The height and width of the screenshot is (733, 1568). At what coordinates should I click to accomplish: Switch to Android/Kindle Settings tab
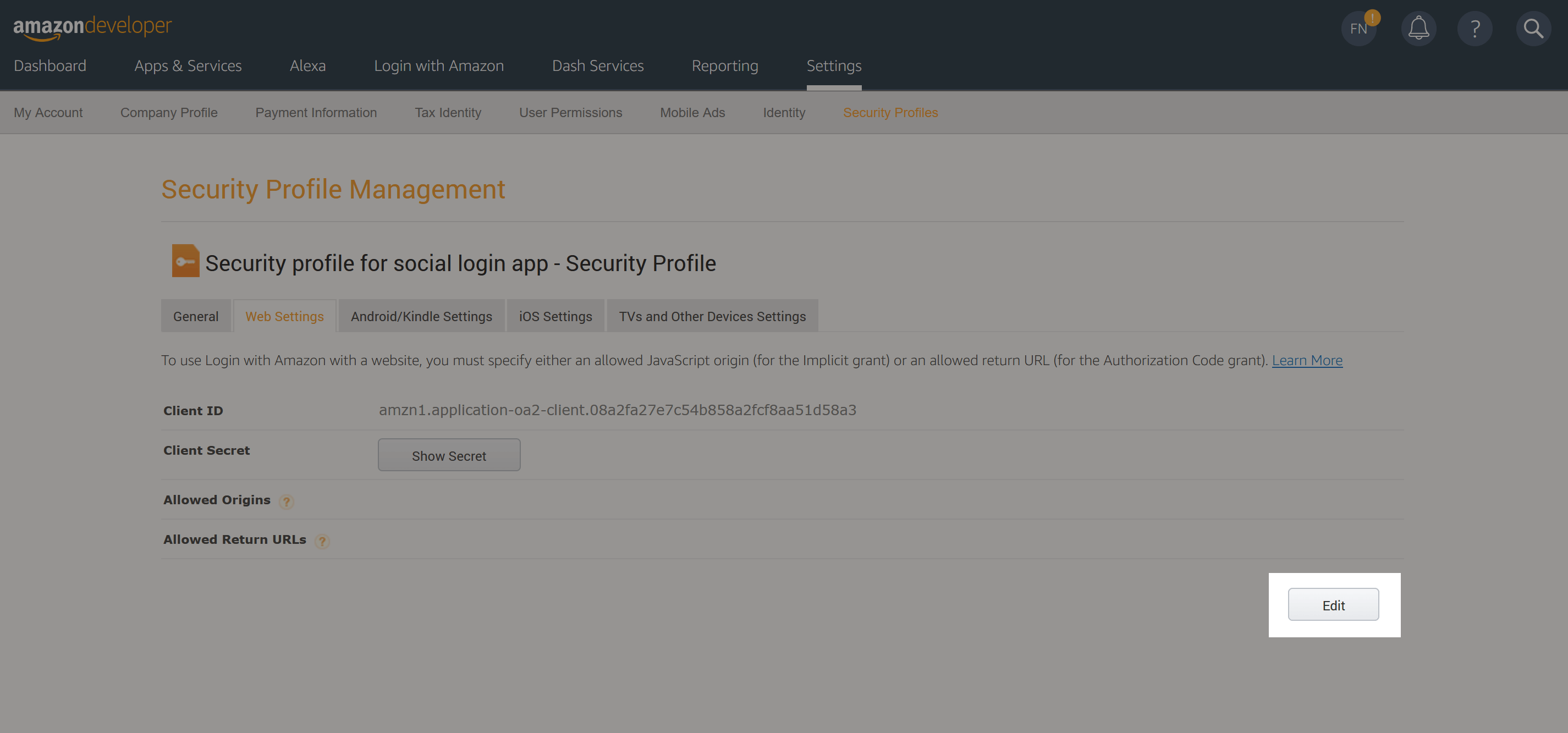pos(421,316)
